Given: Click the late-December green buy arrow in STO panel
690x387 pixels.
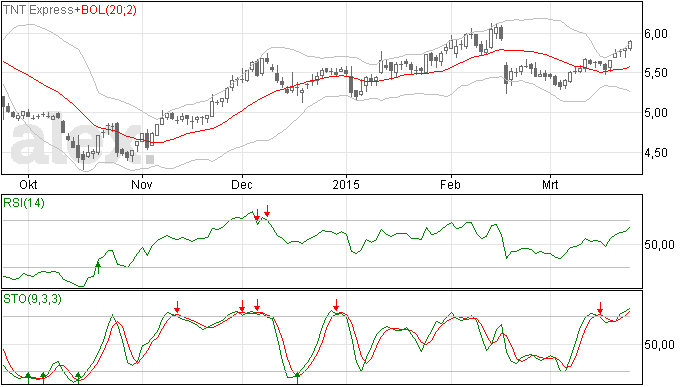Looking at the screenshot, I should pyautogui.click(x=297, y=378).
